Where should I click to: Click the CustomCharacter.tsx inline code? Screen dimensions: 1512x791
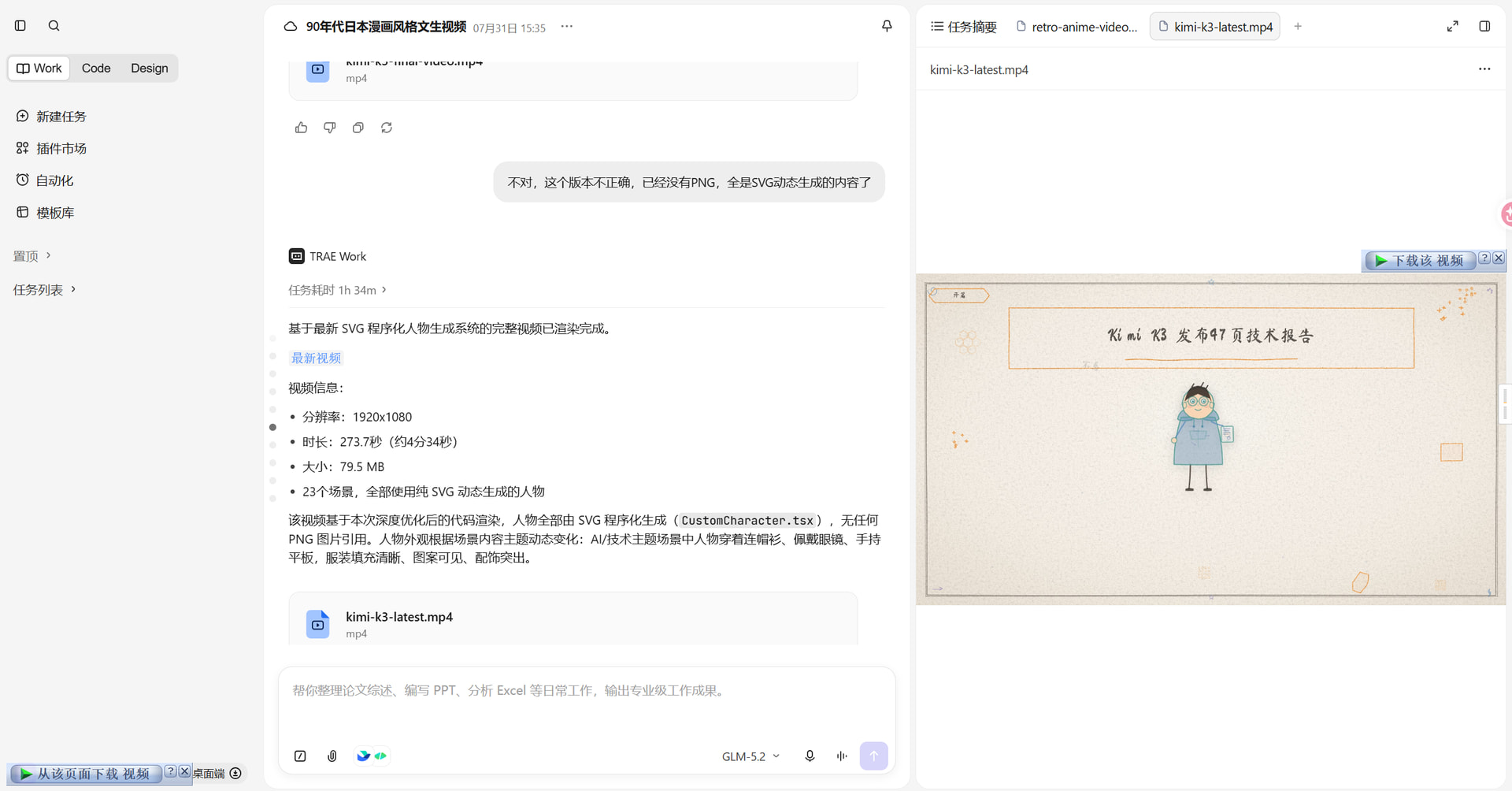click(747, 521)
